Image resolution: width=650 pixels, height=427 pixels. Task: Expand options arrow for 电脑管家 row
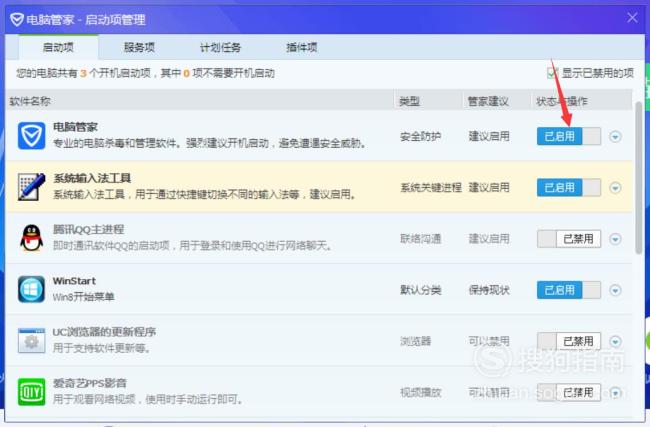(x=615, y=136)
